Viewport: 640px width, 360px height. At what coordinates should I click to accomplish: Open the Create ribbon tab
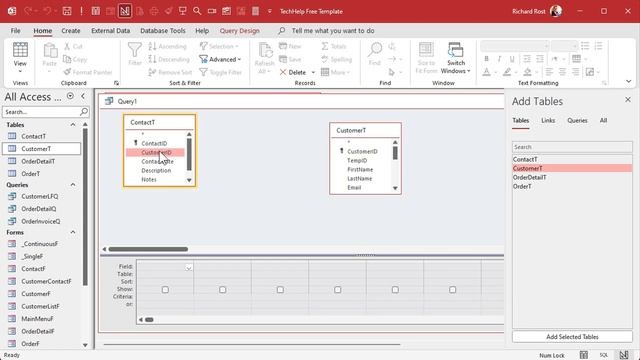click(x=71, y=31)
